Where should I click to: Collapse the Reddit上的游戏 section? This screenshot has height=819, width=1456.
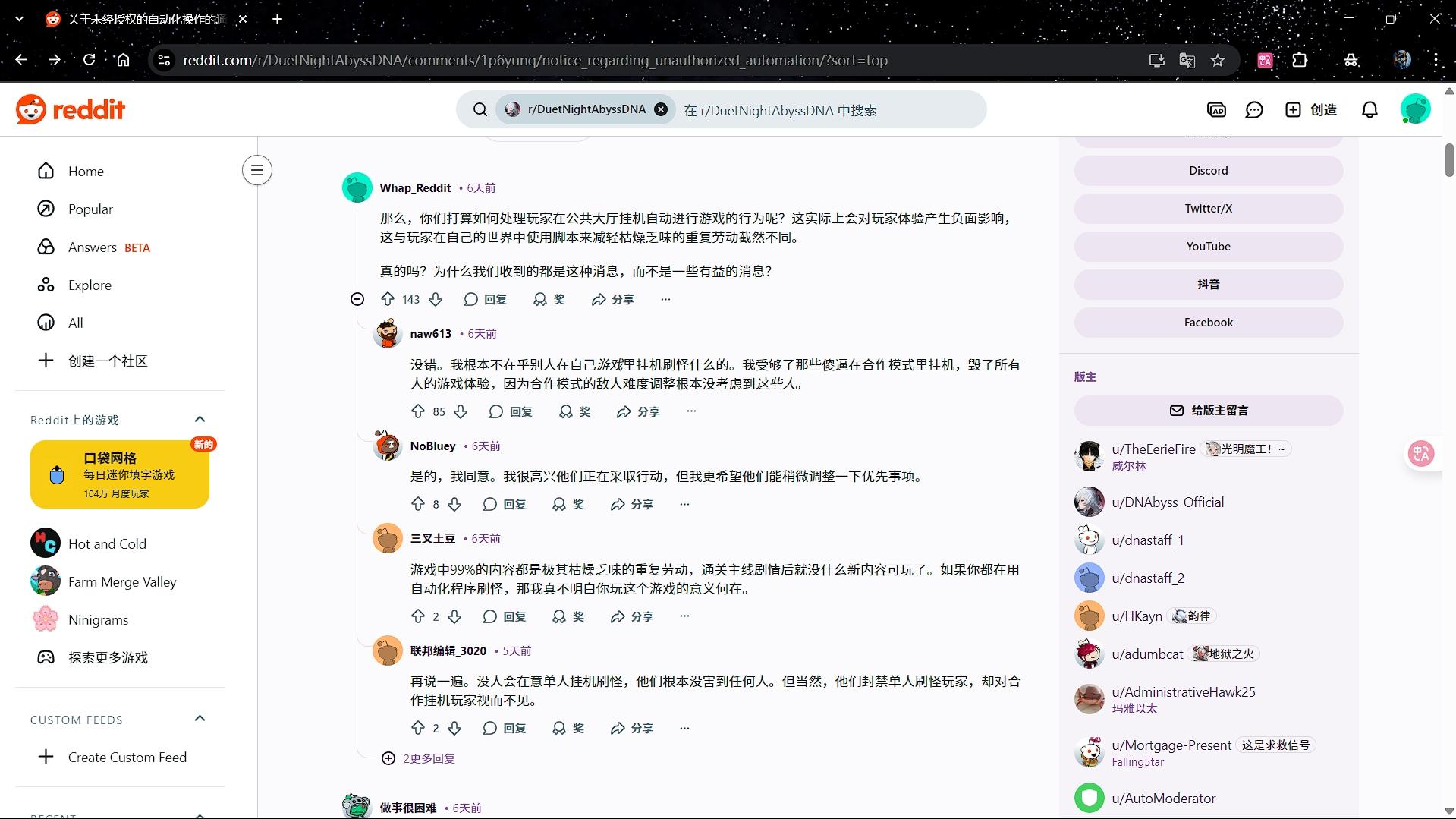[200, 419]
